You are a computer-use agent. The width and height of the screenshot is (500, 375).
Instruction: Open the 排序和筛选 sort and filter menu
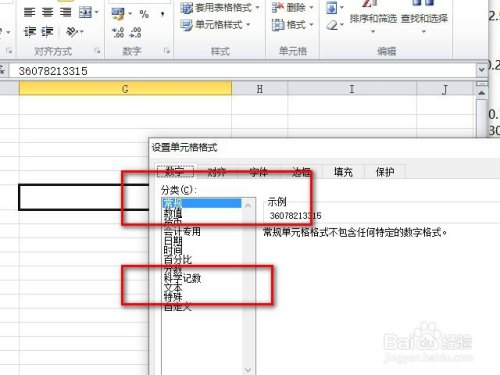373,19
